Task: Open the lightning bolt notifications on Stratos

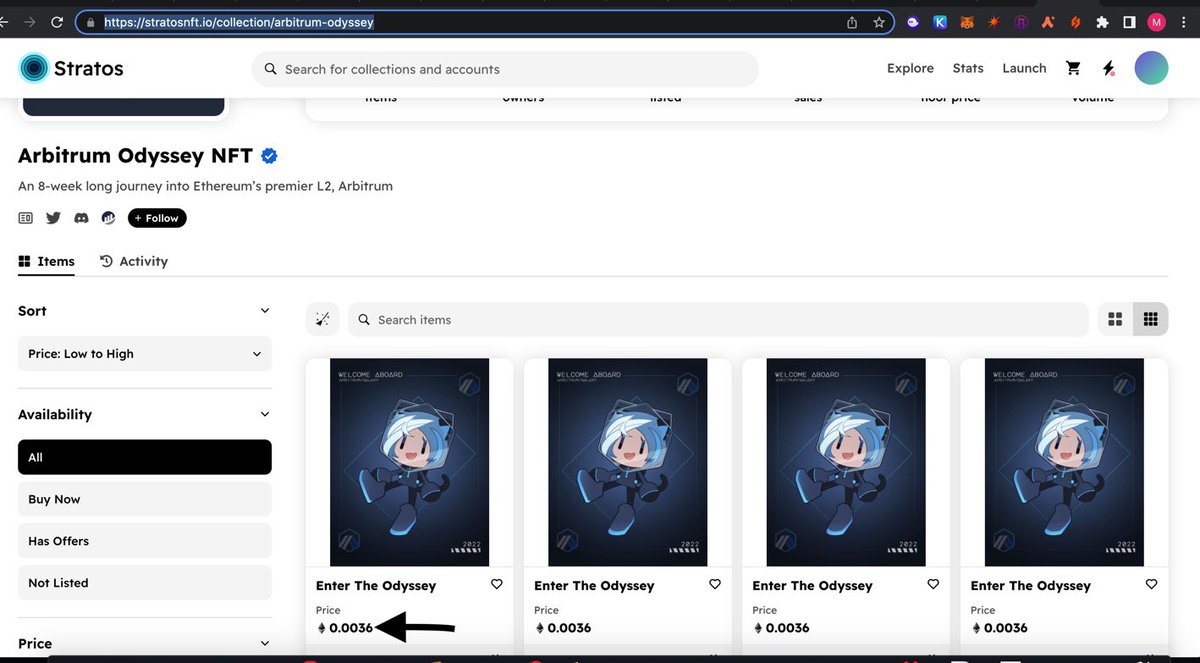Action: click(x=1109, y=68)
